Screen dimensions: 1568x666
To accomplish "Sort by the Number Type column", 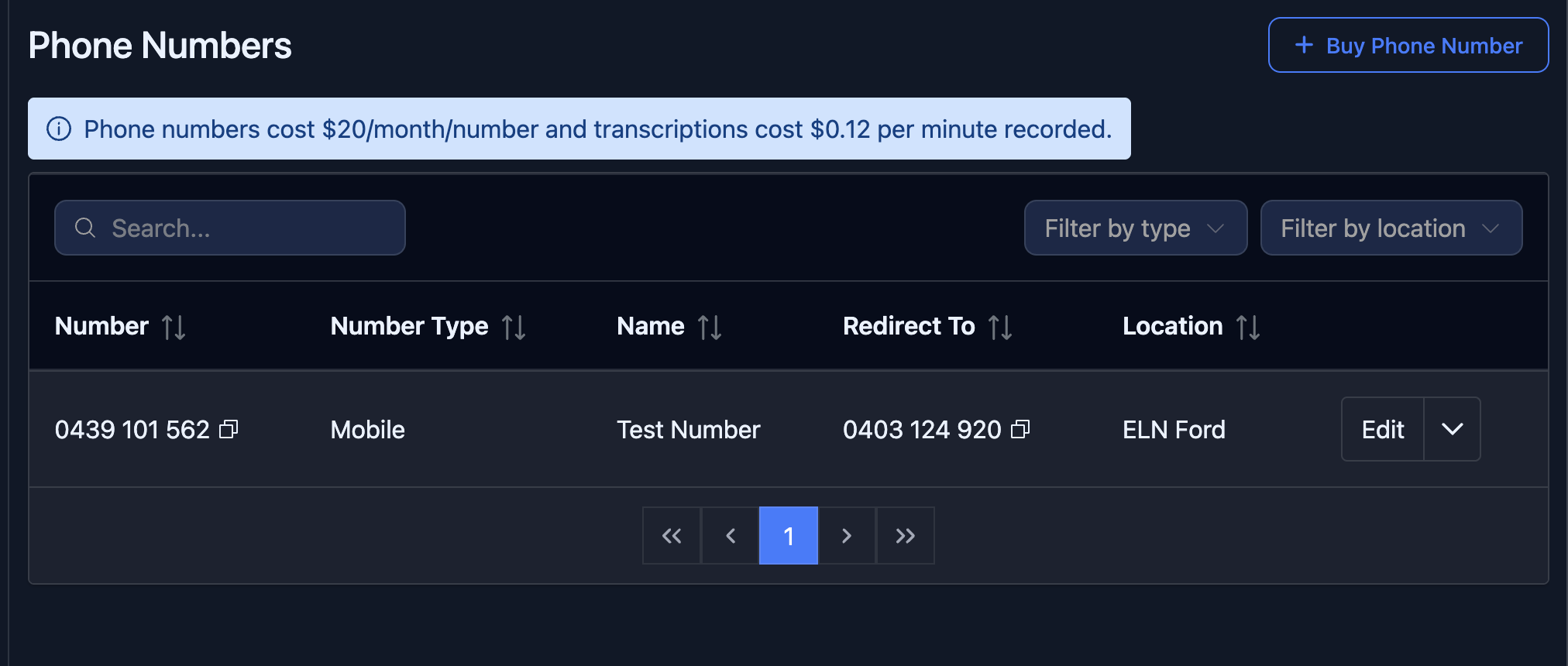I will [x=514, y=327].
